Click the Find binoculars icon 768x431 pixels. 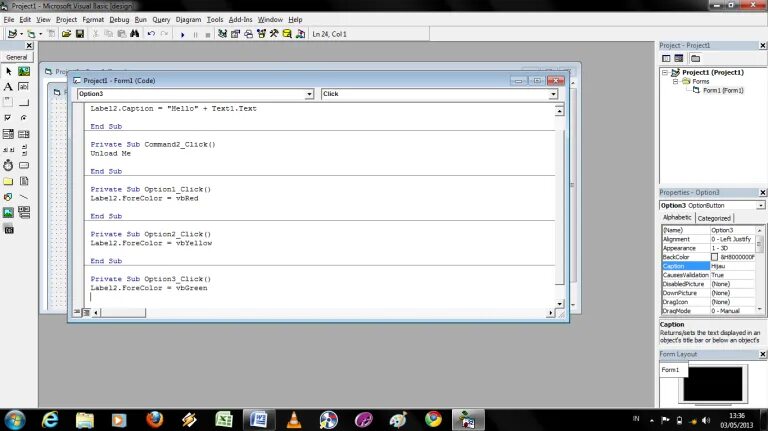(135, 34)
